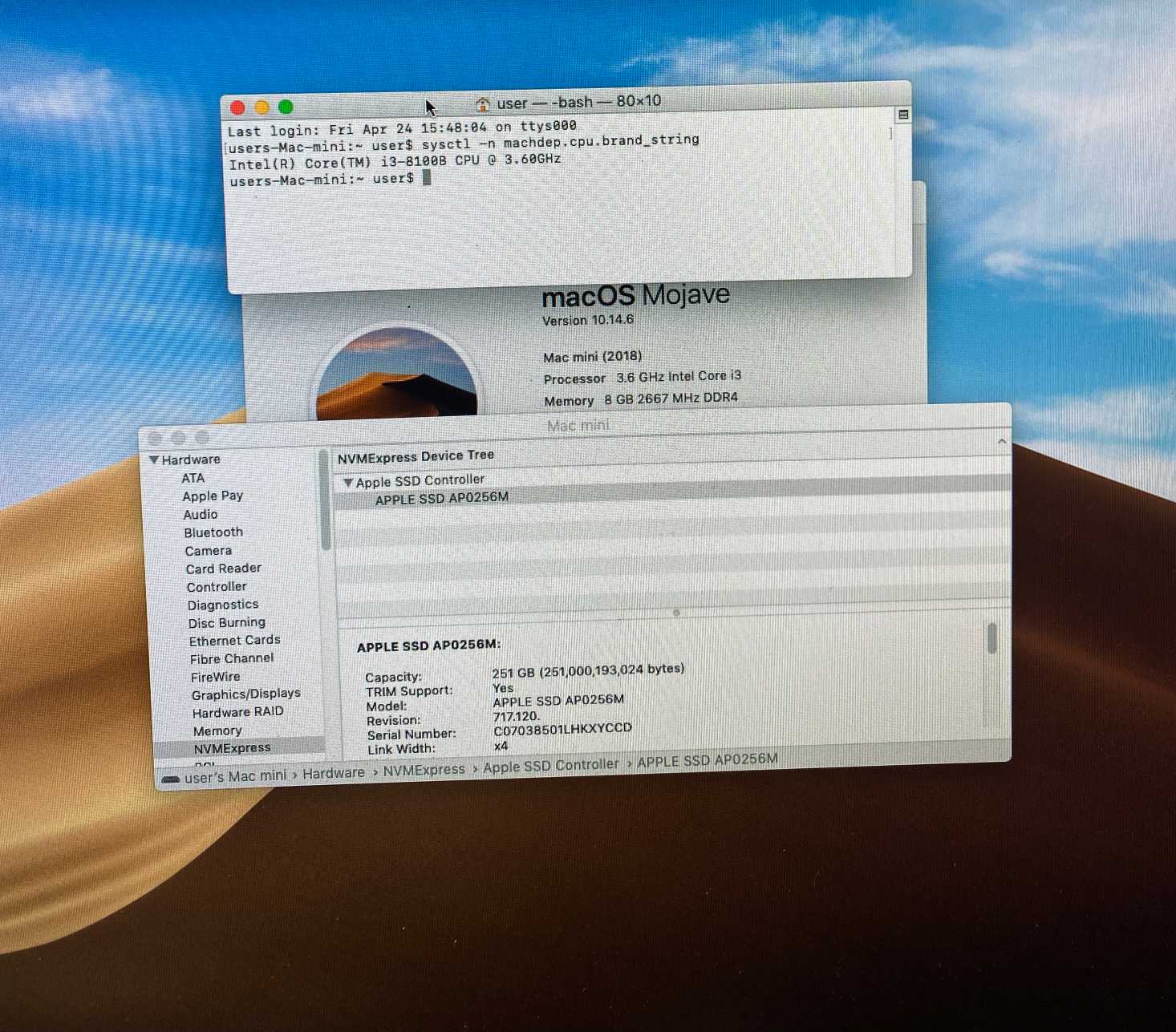The width and height of the screenshot is (1176, 1032).
Task: Click the Serial Number value in details pane
Action: coord(562,730)
